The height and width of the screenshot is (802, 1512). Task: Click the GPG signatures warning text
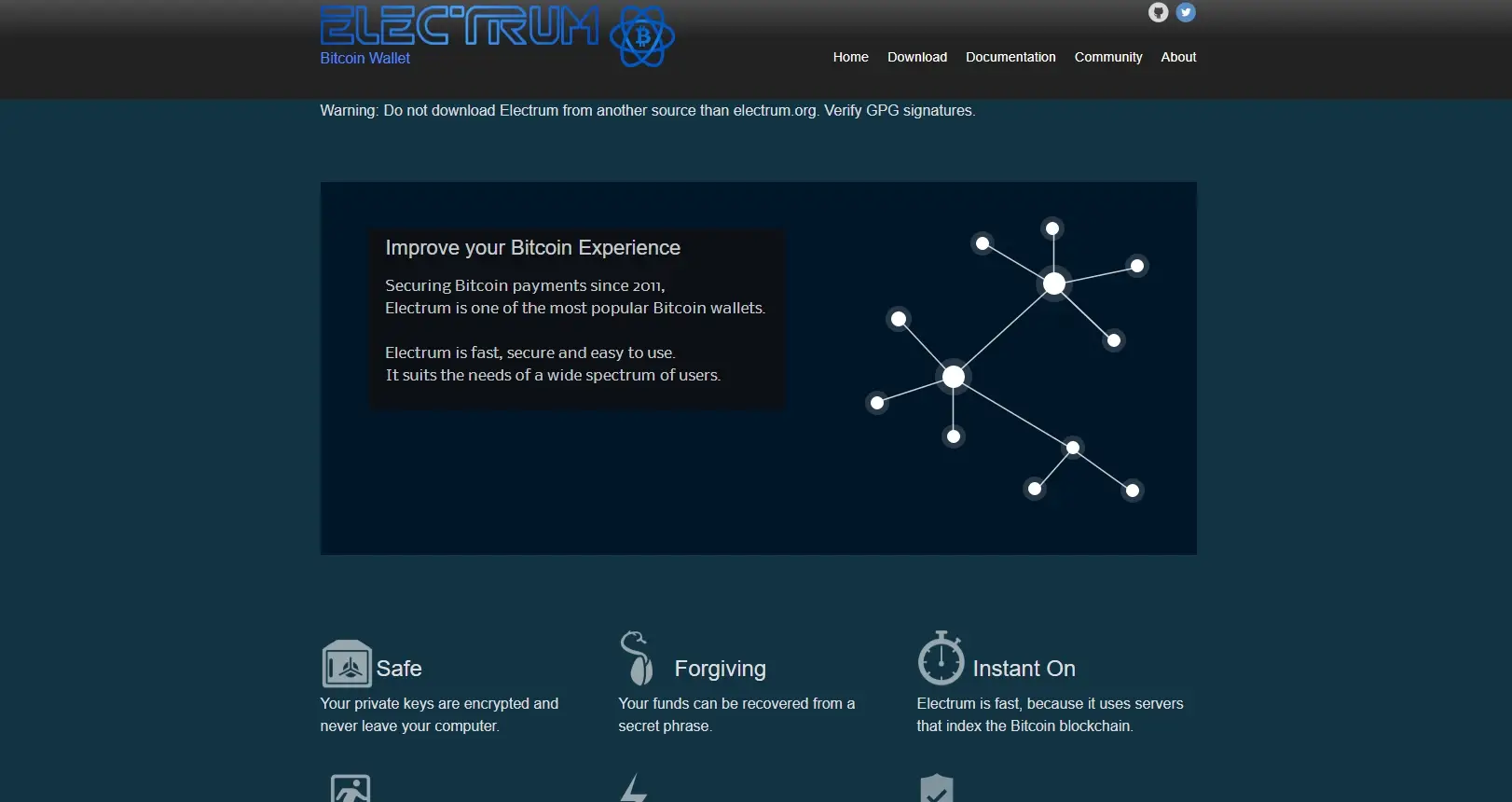point(647,110)
